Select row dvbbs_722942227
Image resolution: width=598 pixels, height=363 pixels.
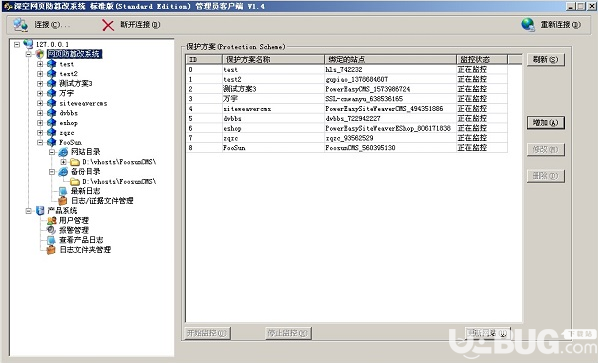[x=347, y=119]
